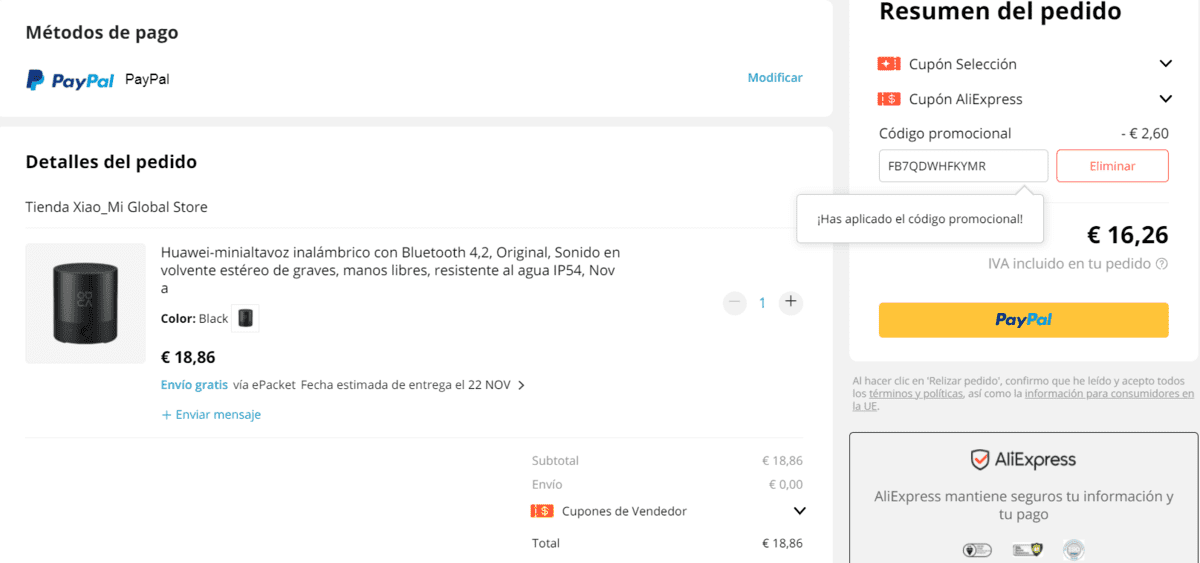Select the Black color swatch
1200x563 pixels.
[x=245, y=318]
